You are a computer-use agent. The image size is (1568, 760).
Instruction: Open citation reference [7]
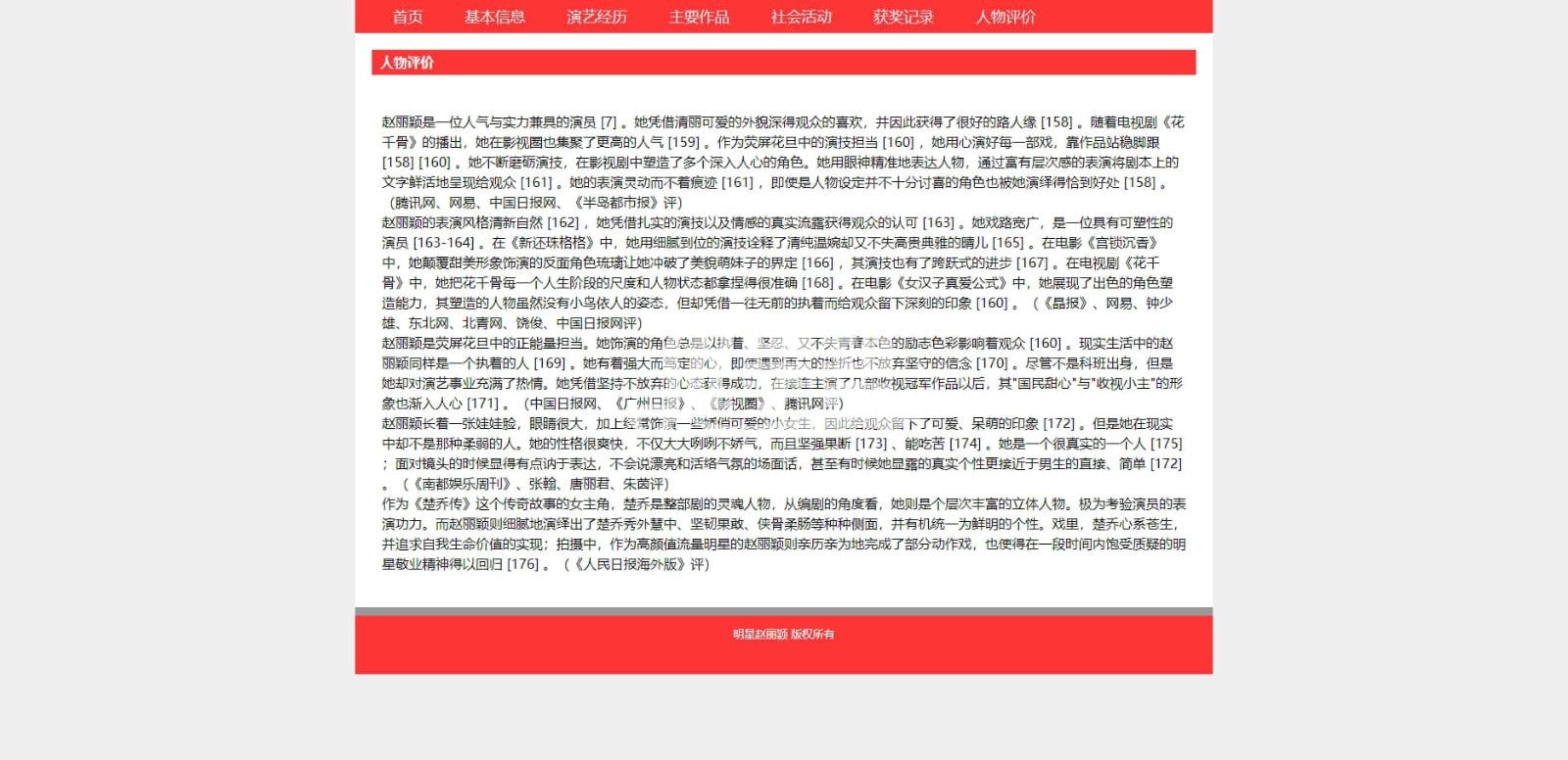pyautogui.click(x=609, y=122)
